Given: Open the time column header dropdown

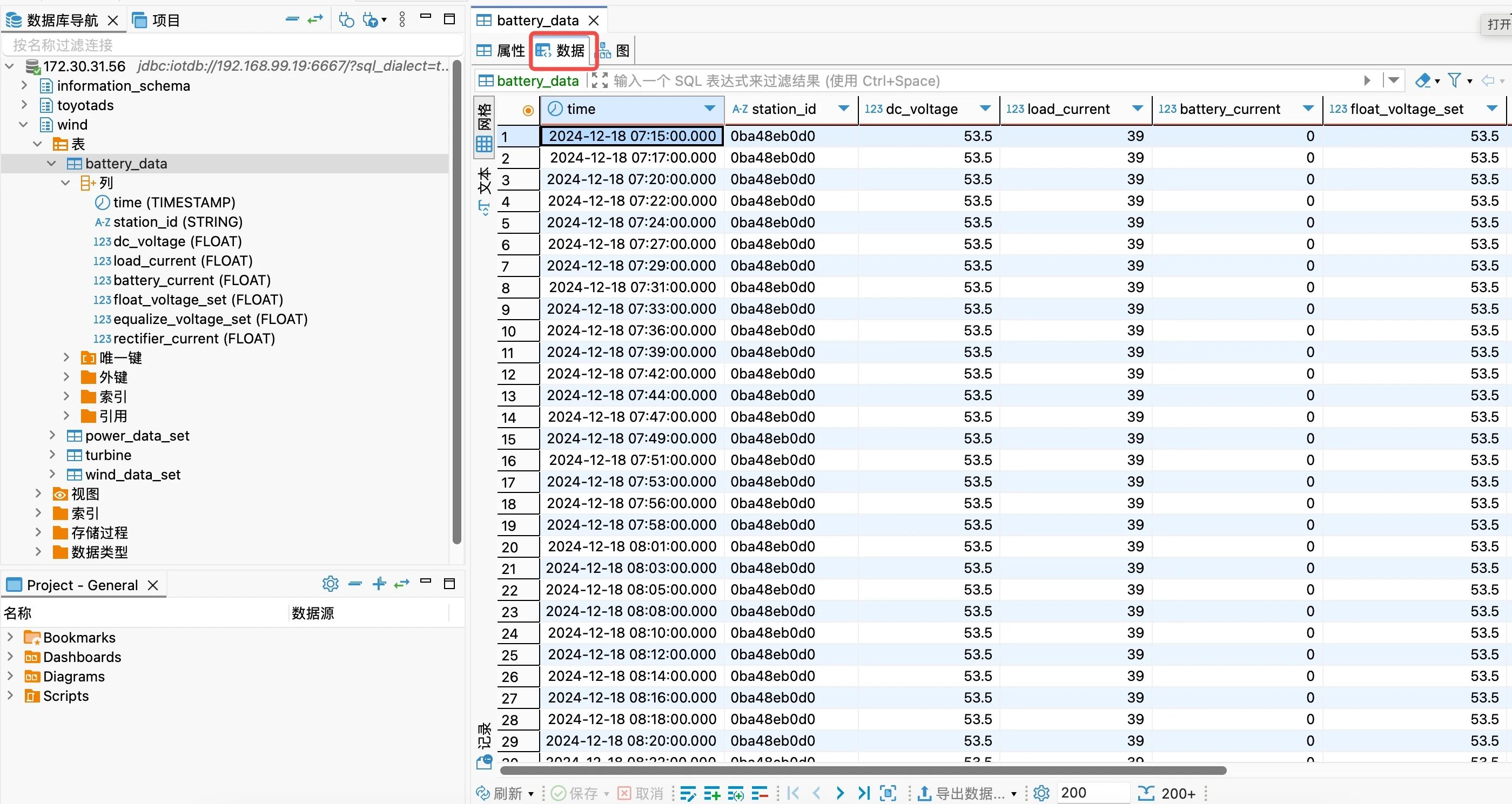Looking at the screenshot, I should pos(709,109).
